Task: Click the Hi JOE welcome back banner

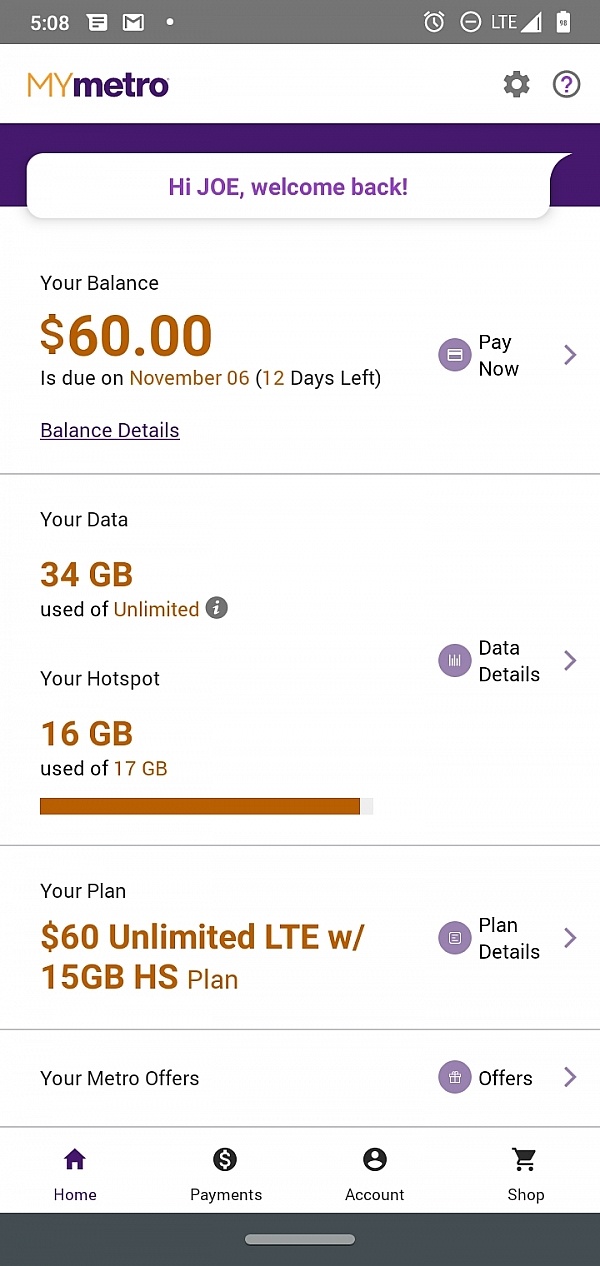Action: click(288, 186)
